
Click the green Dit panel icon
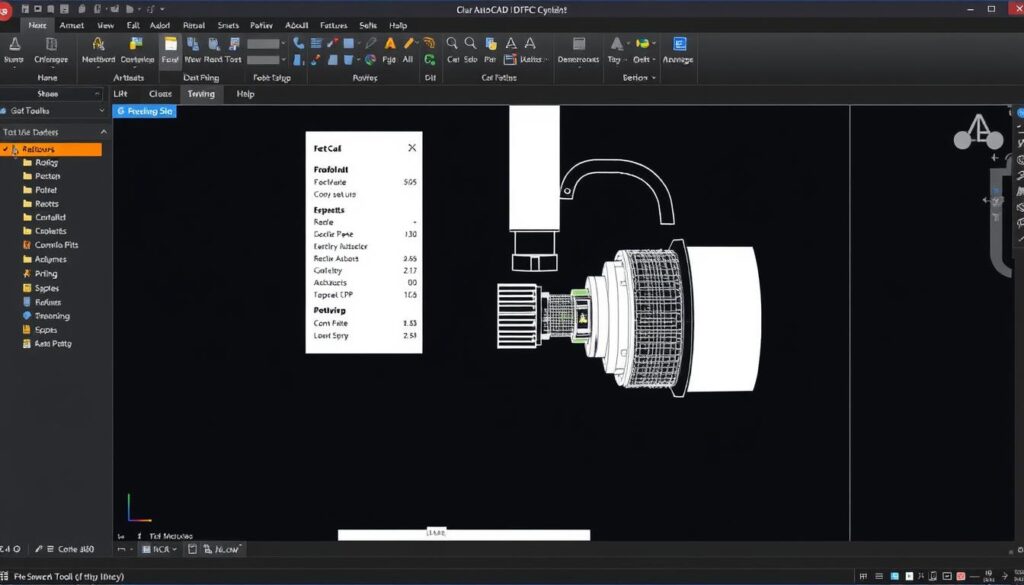pos(430,59)
